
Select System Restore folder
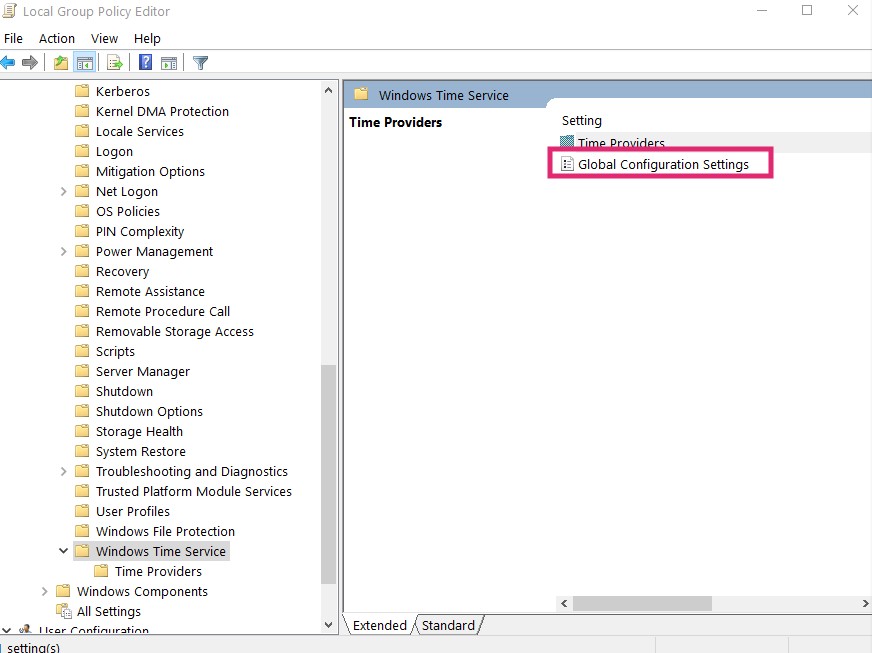[141, 451]
